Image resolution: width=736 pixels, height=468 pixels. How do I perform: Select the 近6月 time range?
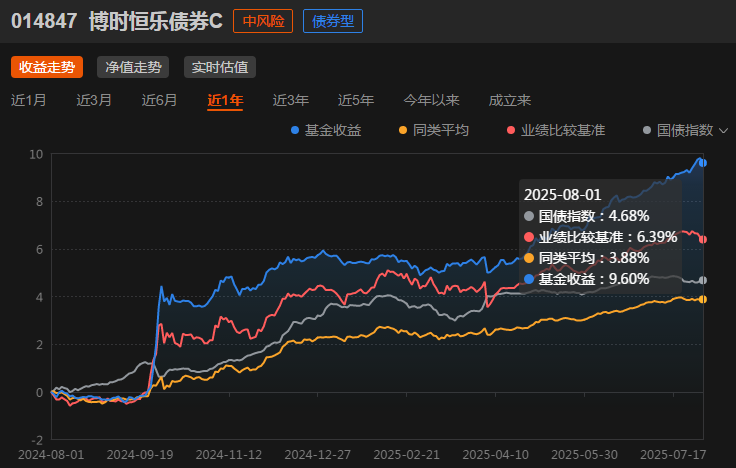[160, 100]
